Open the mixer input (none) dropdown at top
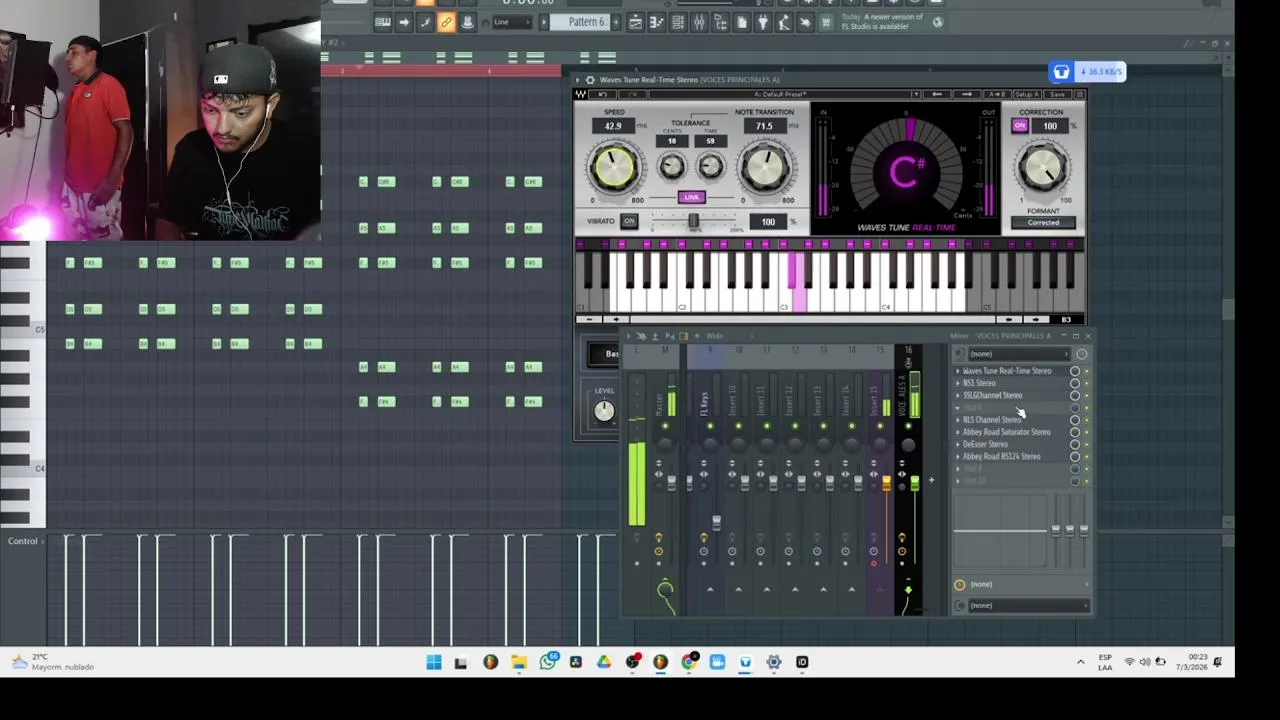 point(1019,354)
